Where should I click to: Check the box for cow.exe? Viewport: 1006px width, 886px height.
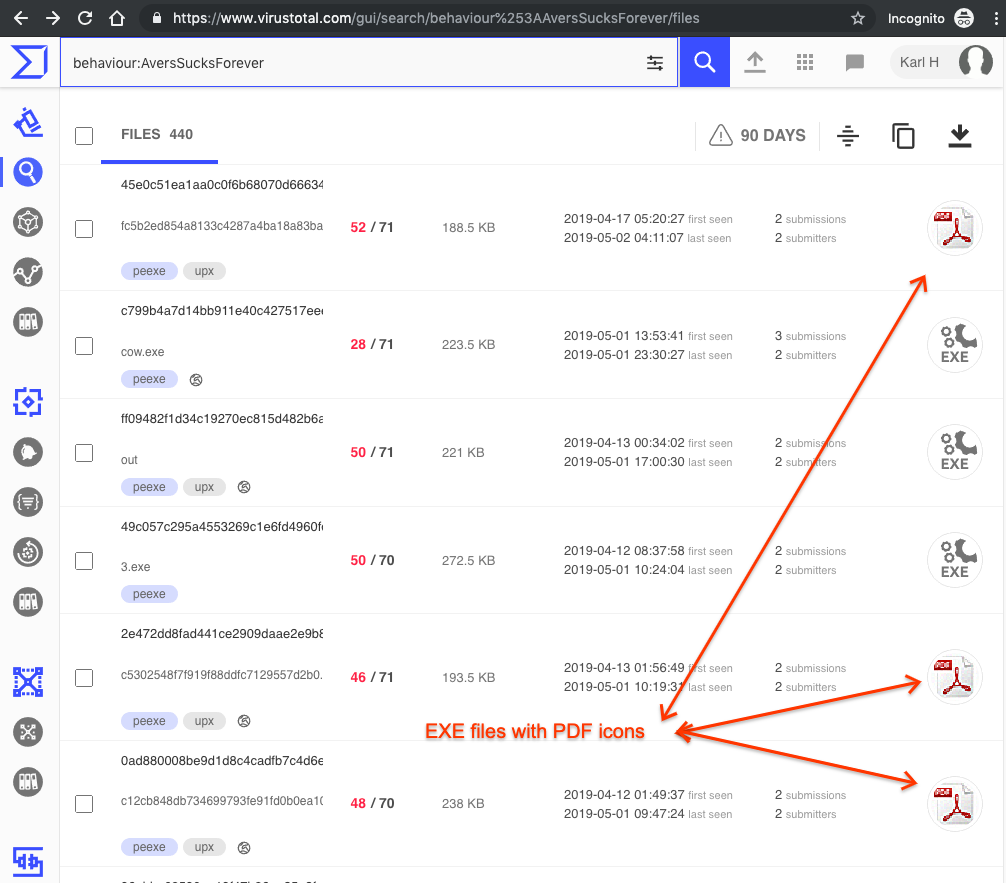[84, 346]
